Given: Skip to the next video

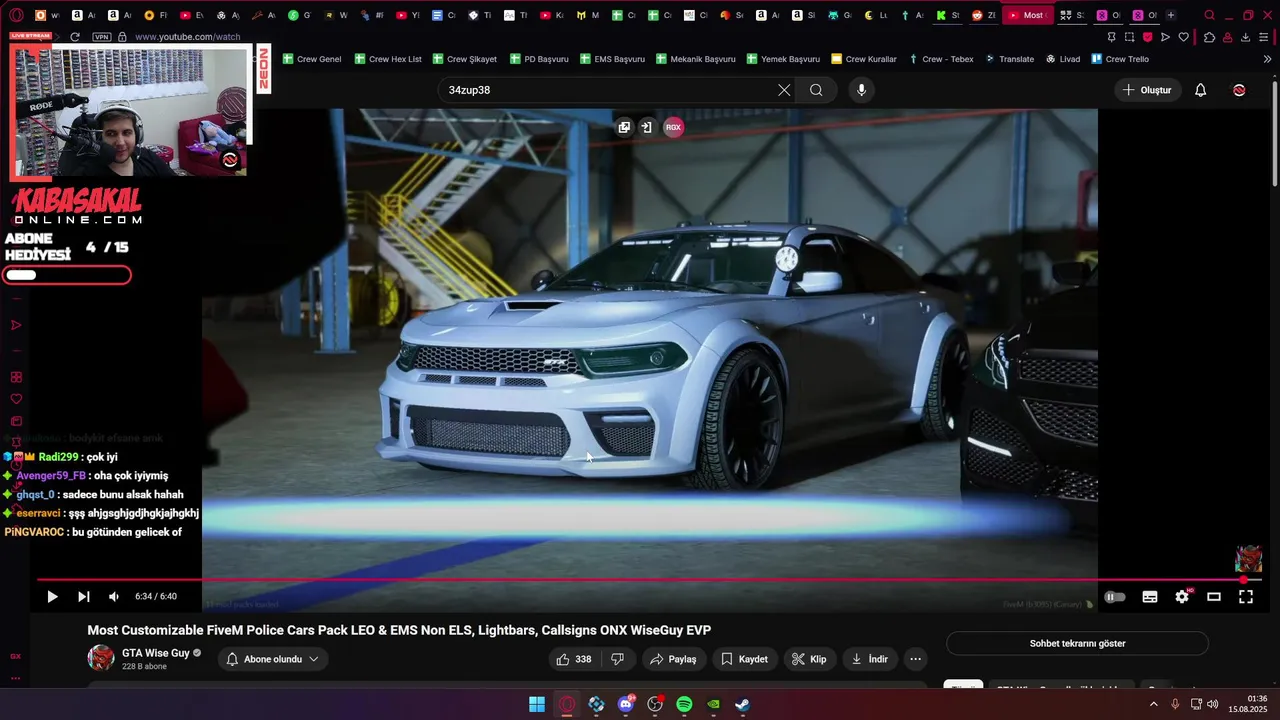Looking at the screenshot, I should point(84,597).
